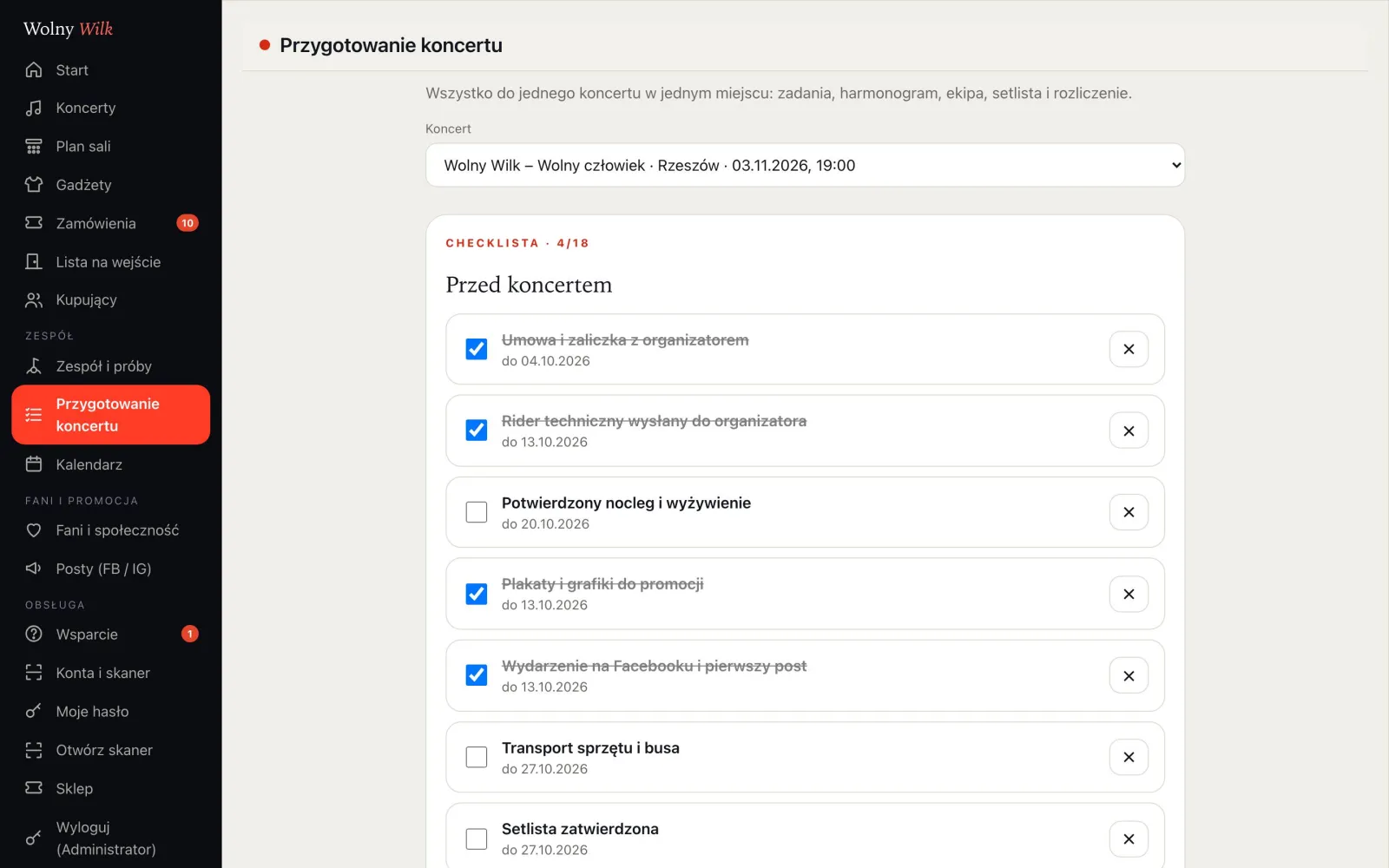Open Lista na wejście

tap(110, 261)
